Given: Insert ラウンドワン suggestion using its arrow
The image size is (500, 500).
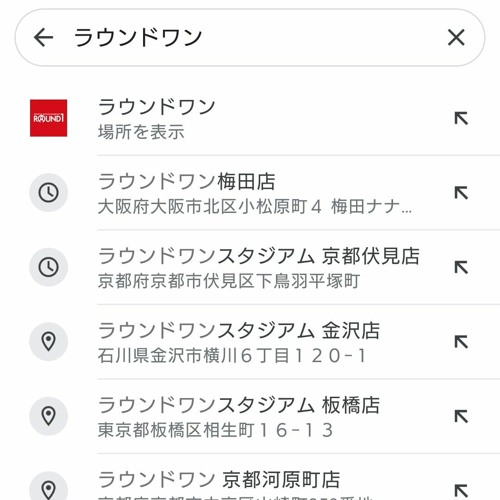Looking at the screenshot, I should [x=461, y=119].
